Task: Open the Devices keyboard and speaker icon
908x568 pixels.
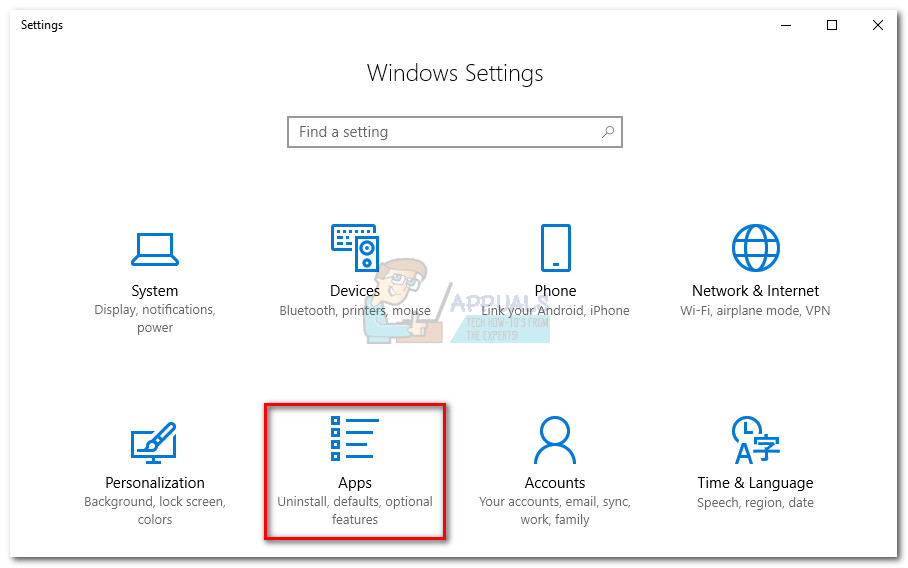Action: tap(355, 248)
